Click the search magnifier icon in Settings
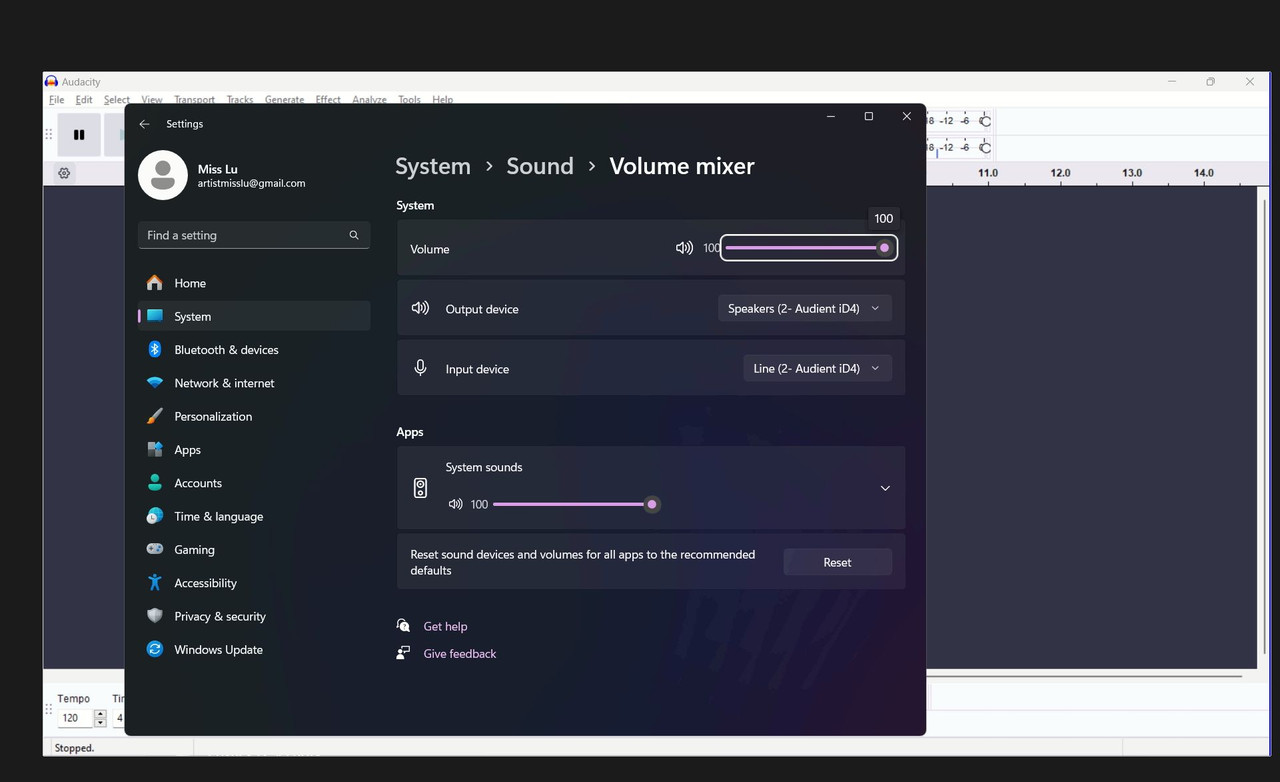Screen dimensions: 1280x782 354,235
